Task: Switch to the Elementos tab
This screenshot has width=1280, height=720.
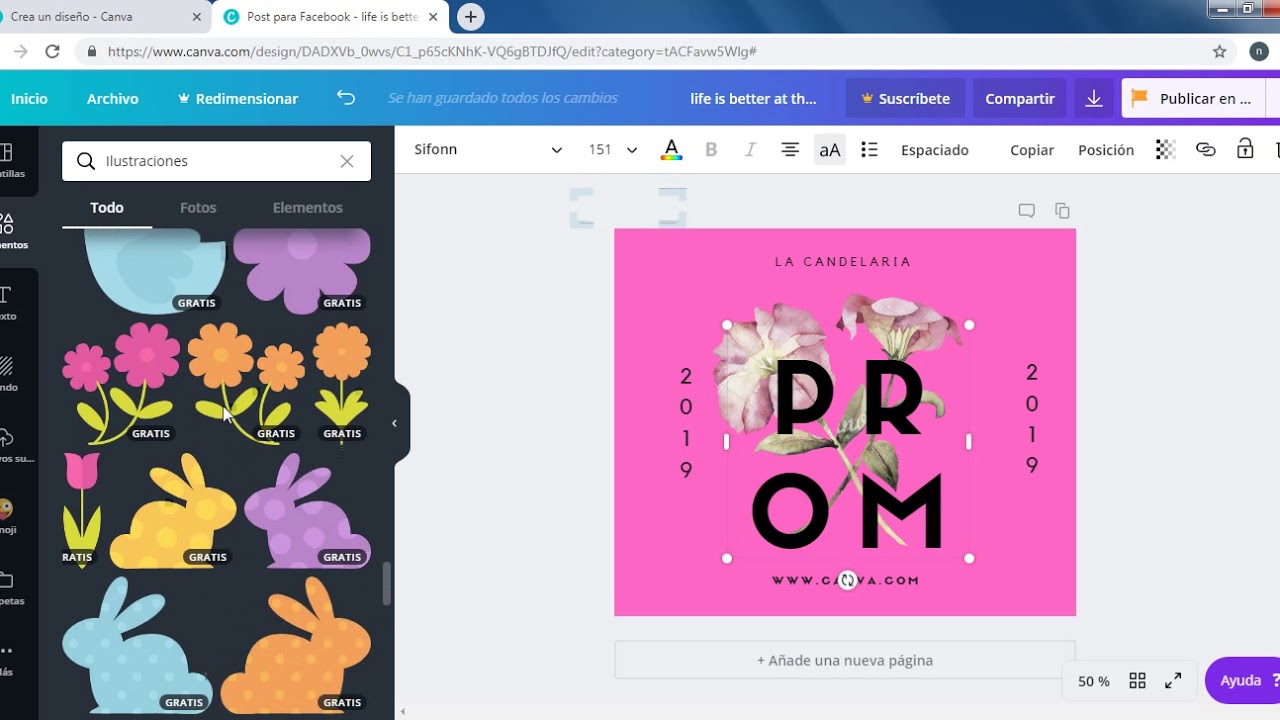Action: [307, 208]
